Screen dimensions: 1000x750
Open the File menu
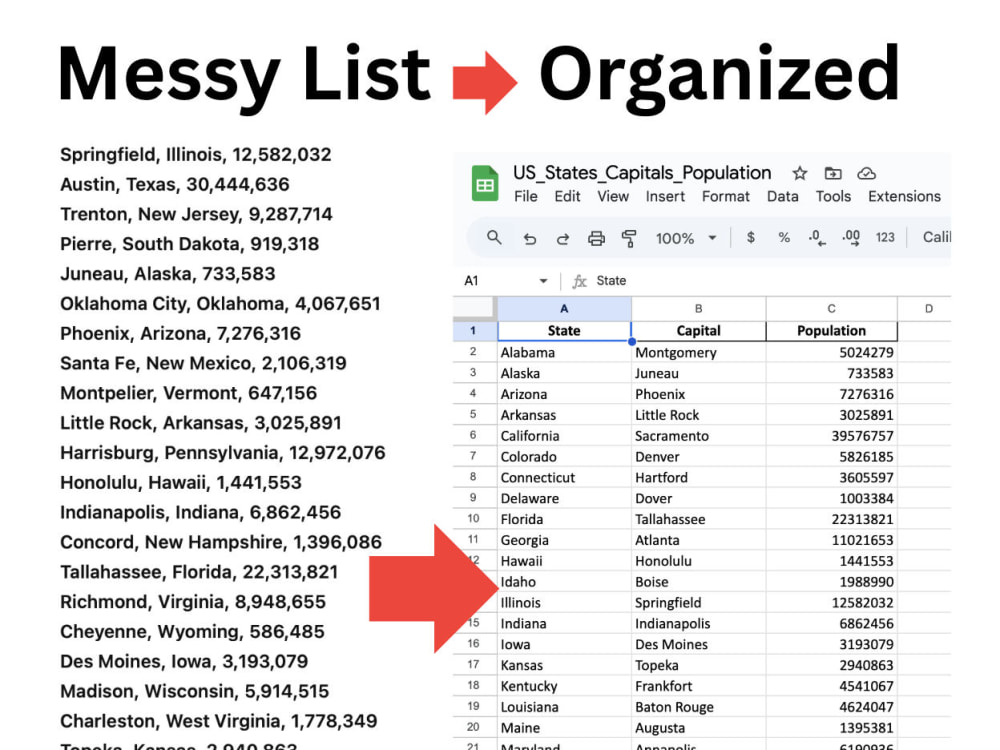[526, 196]
